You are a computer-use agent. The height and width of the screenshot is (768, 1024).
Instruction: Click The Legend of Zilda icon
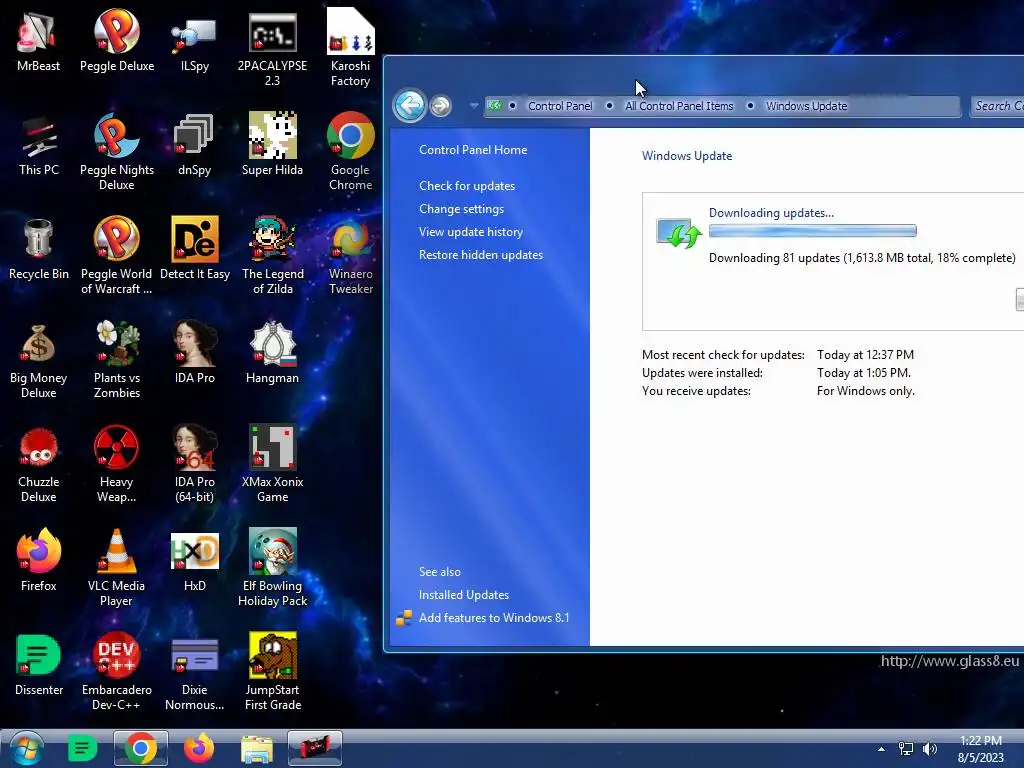click(272, 257)
